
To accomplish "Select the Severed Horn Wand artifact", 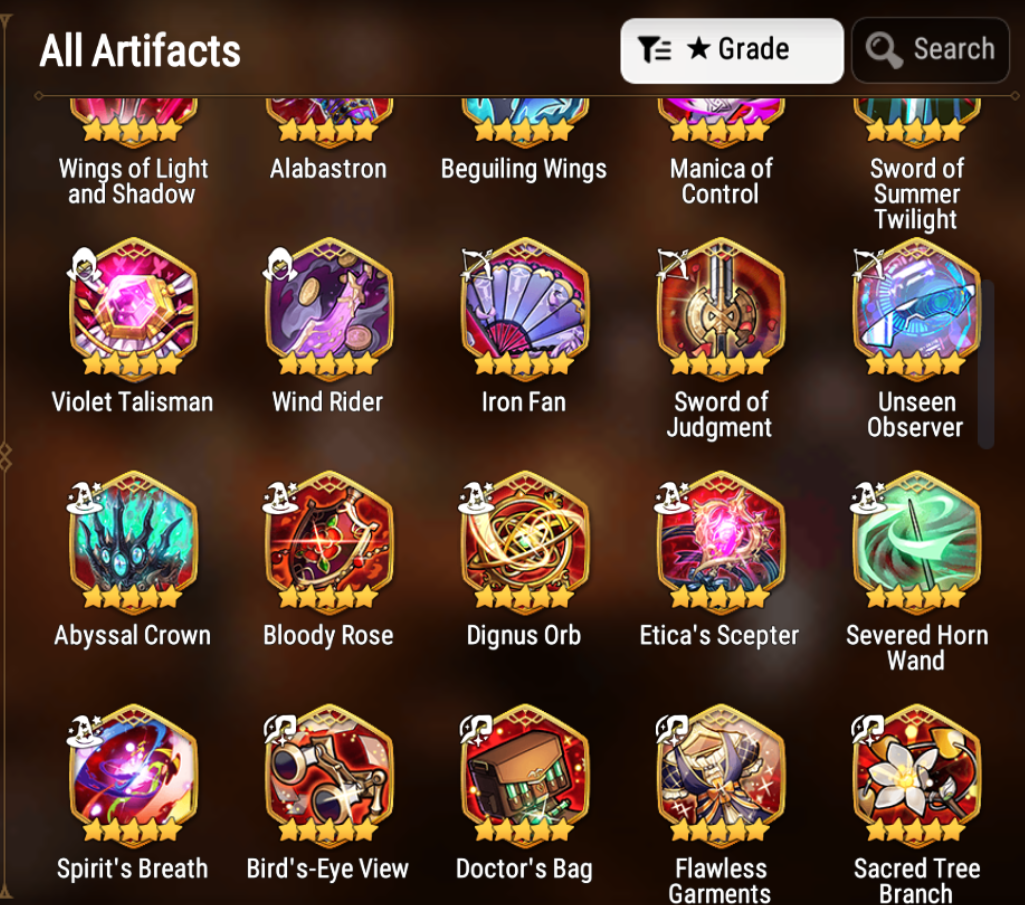I will click(x=916, y=543).
